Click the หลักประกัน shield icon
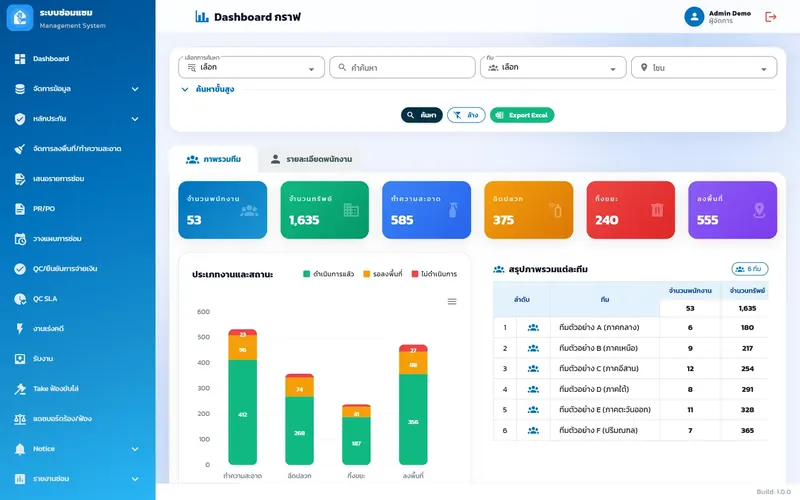The height and width of the screenshot is (500, 800). (20, 119)
